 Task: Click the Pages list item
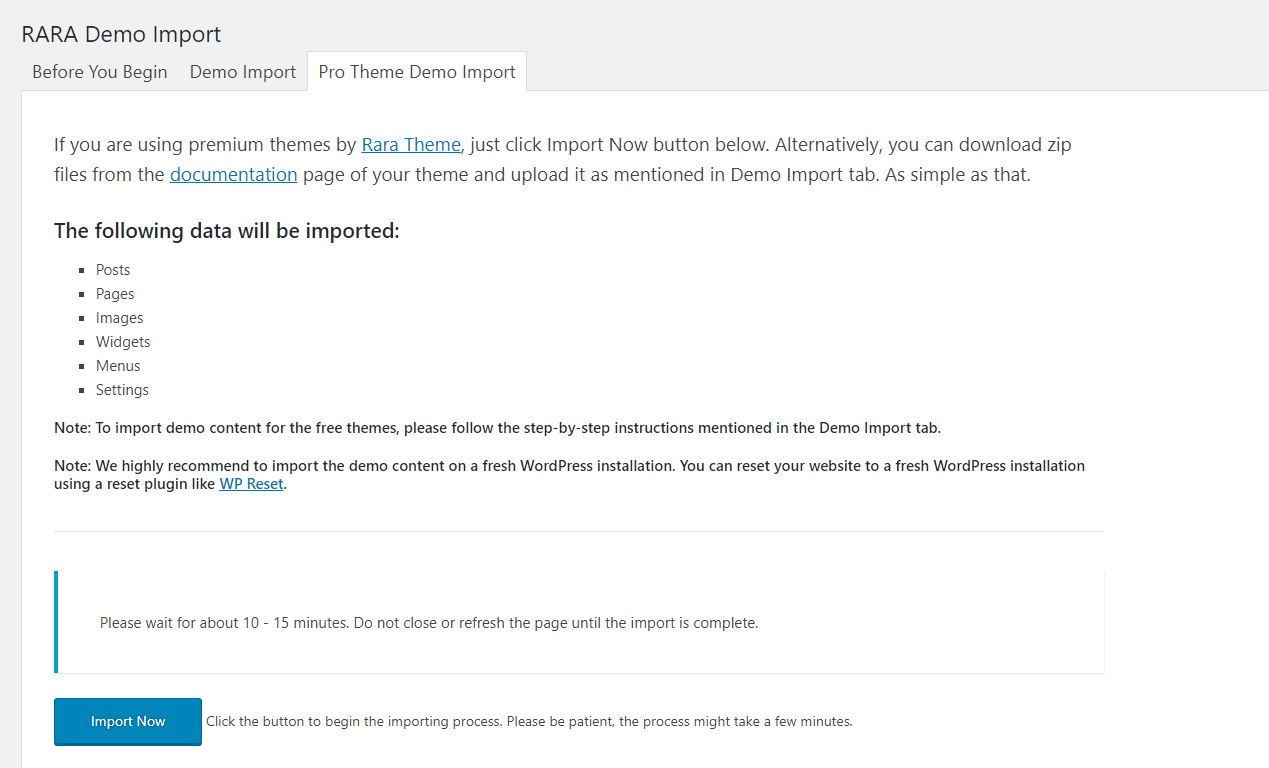[x=115, y=294]
